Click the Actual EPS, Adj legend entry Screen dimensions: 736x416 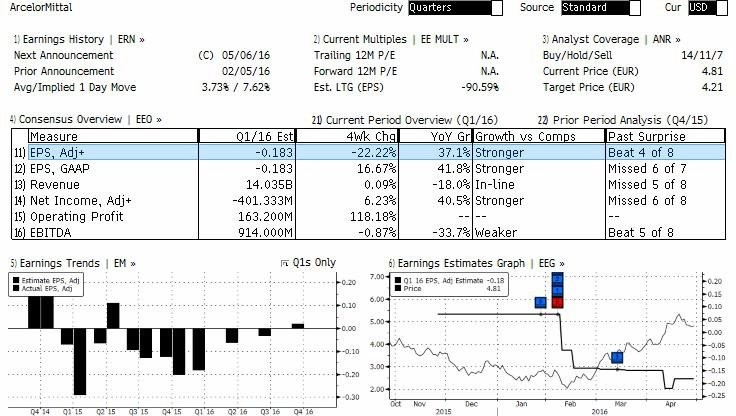tap(43, 288)
